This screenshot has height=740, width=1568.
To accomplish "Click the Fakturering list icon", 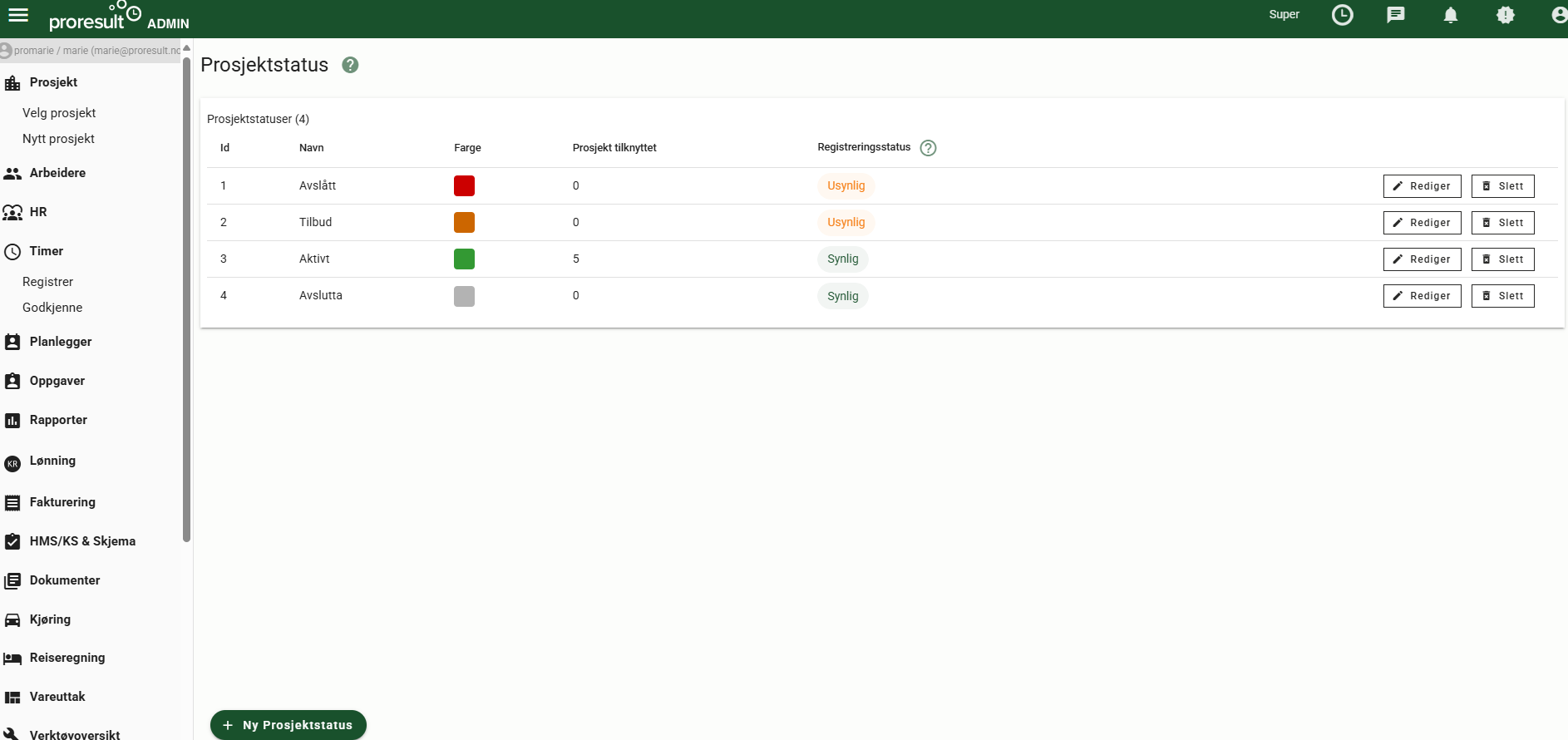I will click(x=12, y=502).
